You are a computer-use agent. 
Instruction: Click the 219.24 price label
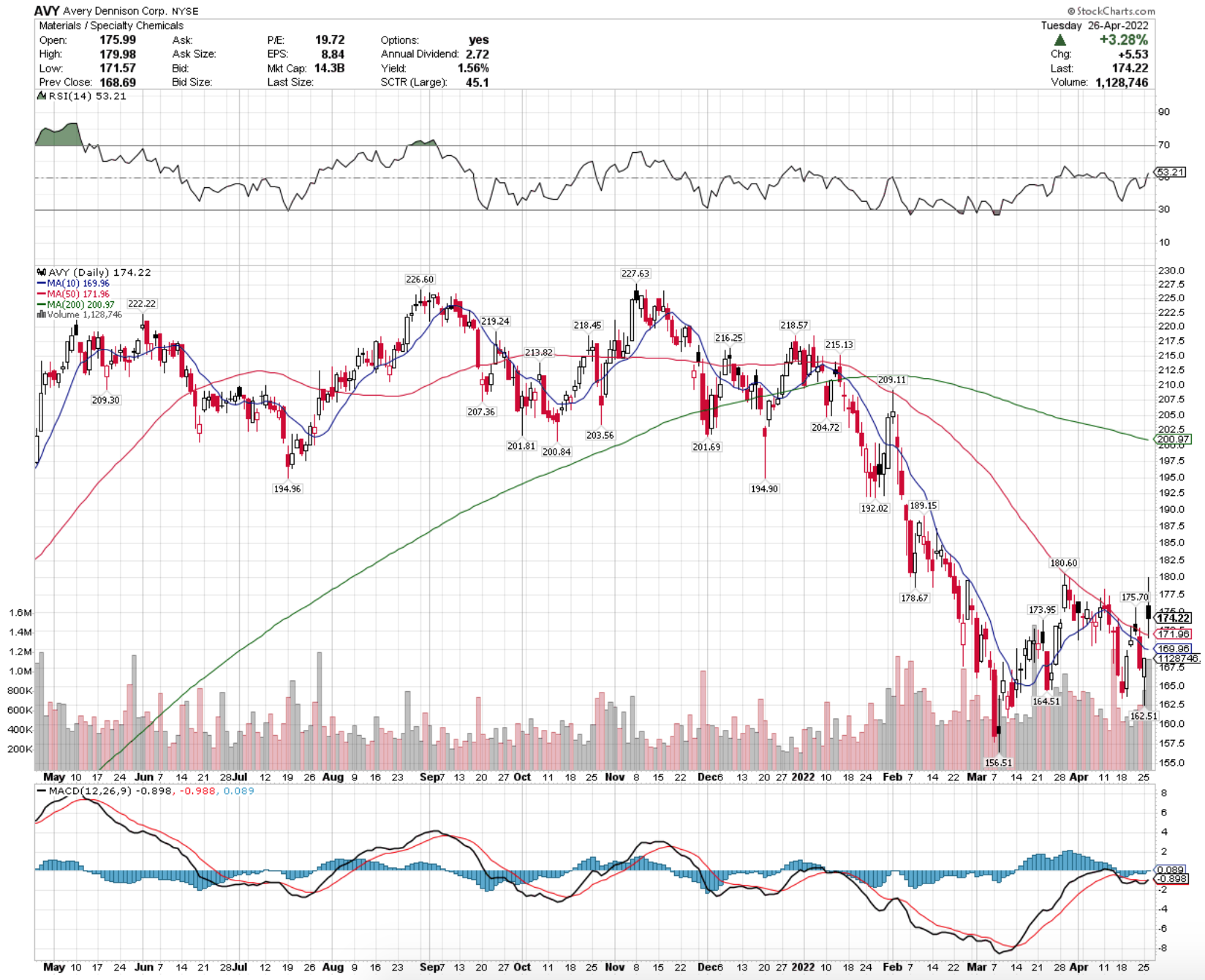[x=495, y=321]
